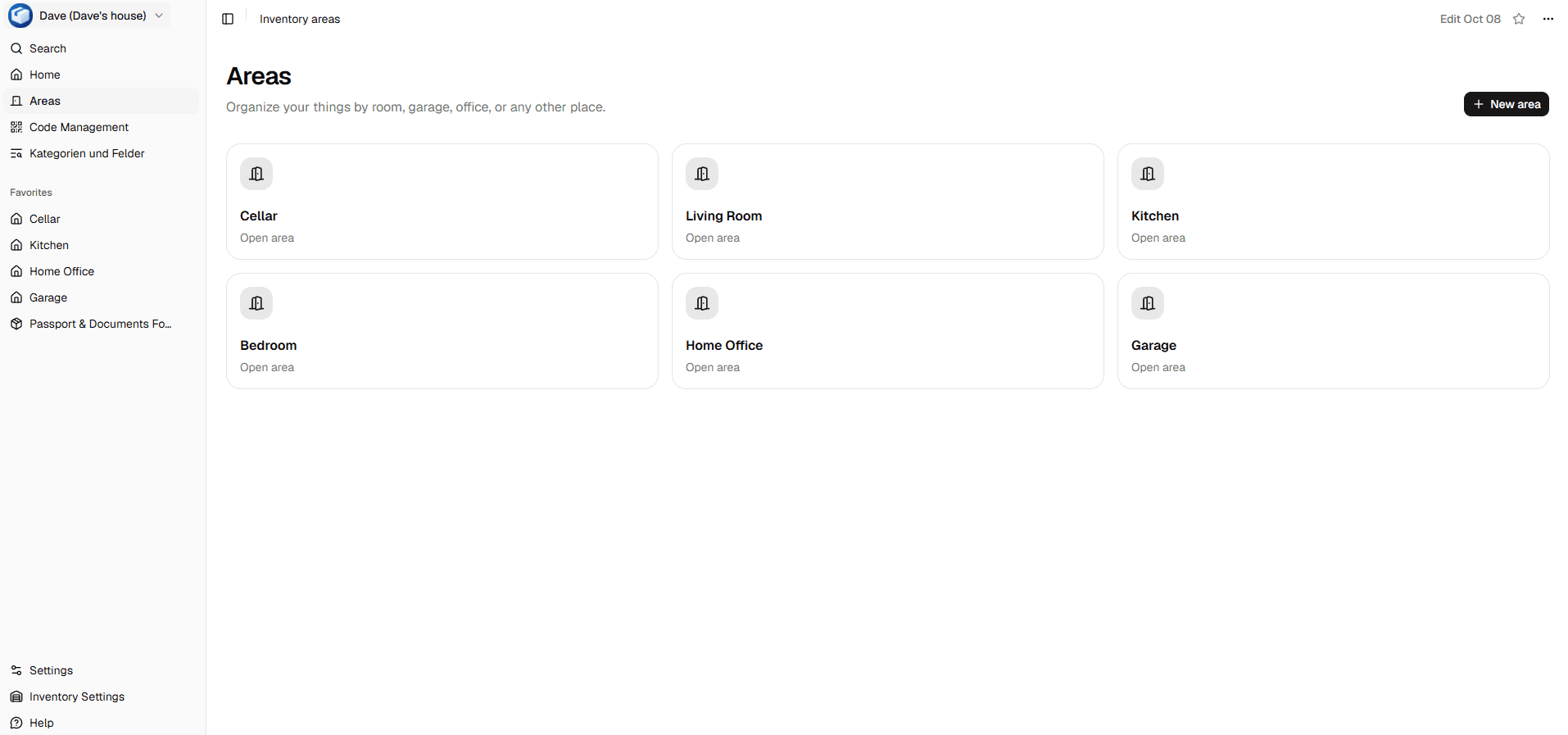
Task: Create a New area
Action: [x=1506, y=104]
